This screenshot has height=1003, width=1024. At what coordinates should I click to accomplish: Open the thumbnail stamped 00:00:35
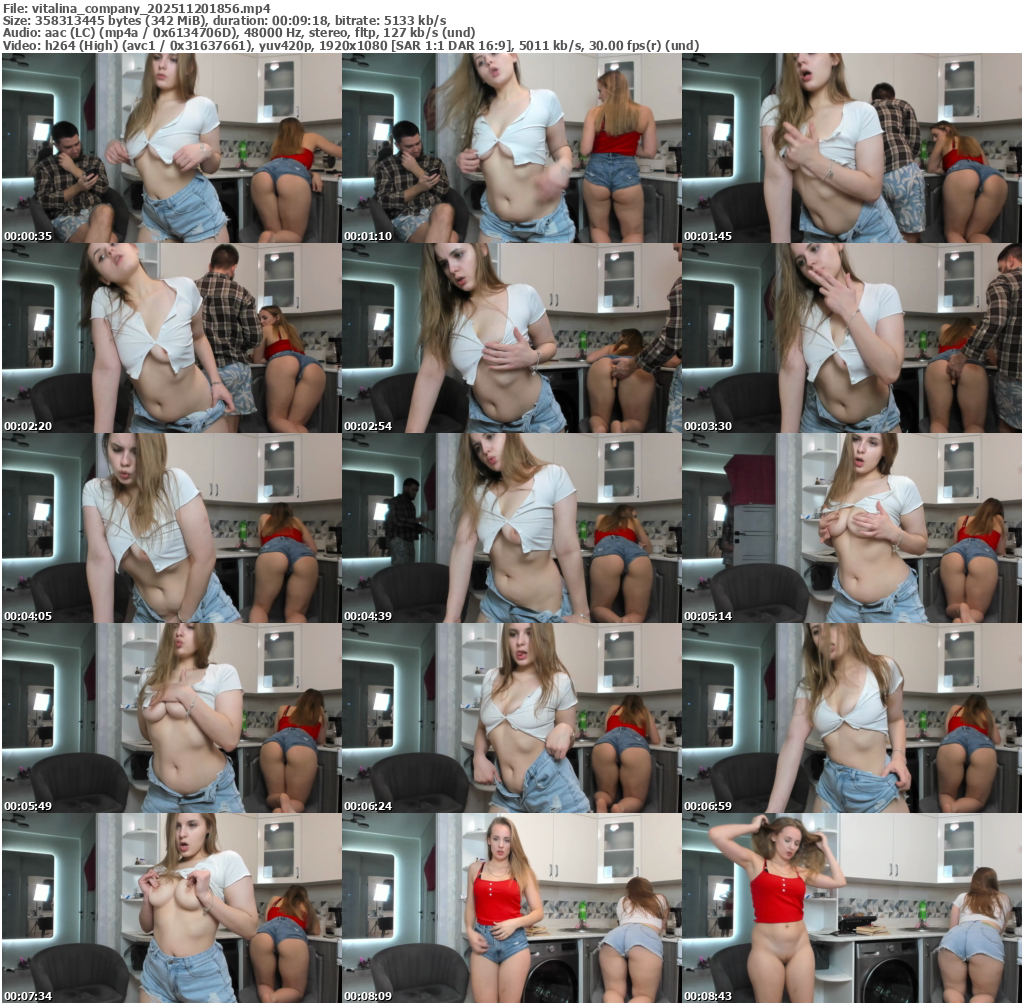[171, 148]
